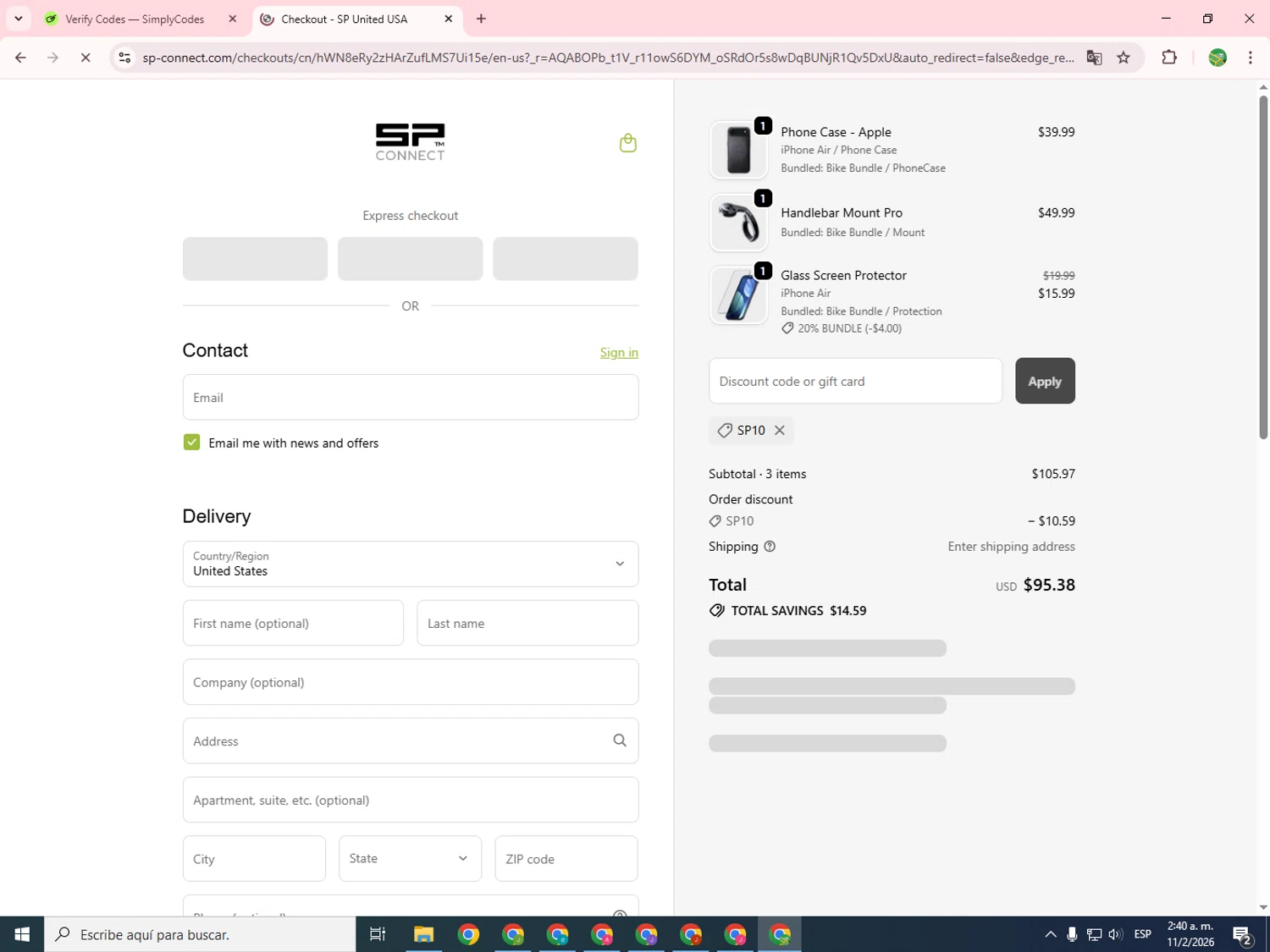Select the Checkout - SP United USA tab

[x=345, y=19]
